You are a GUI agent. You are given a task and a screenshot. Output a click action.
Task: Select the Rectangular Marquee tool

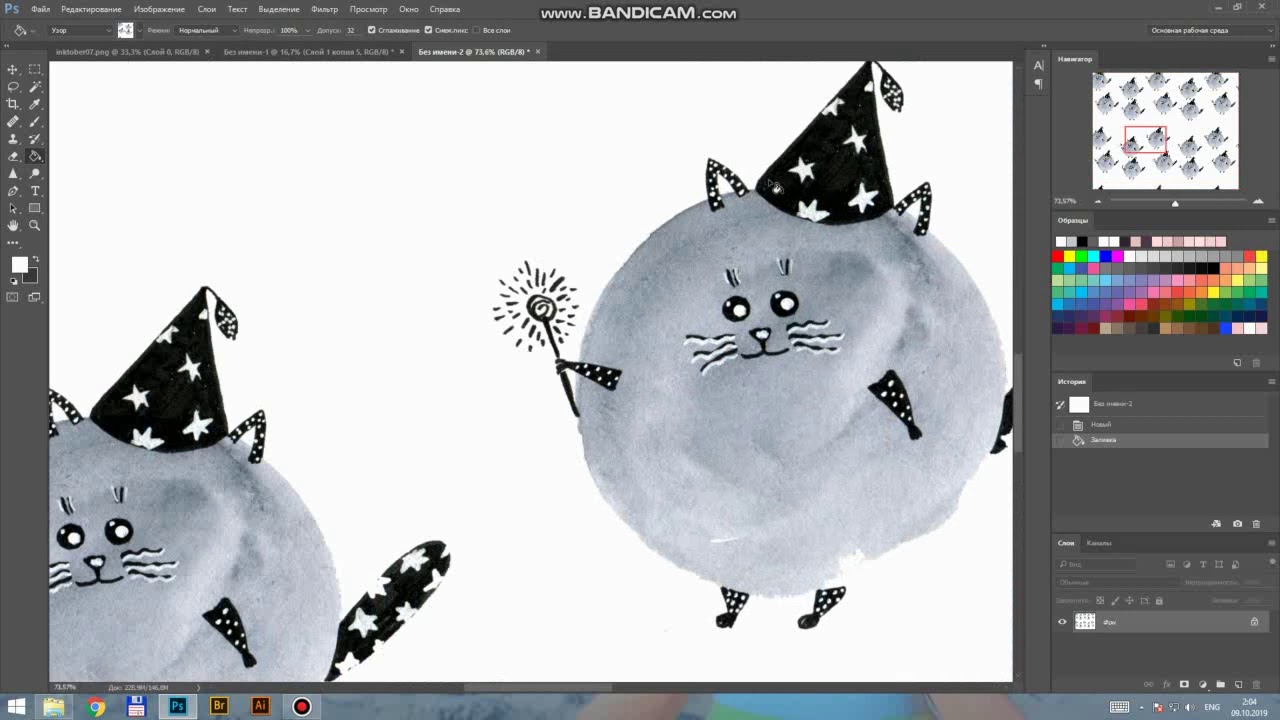pos(35,69)
